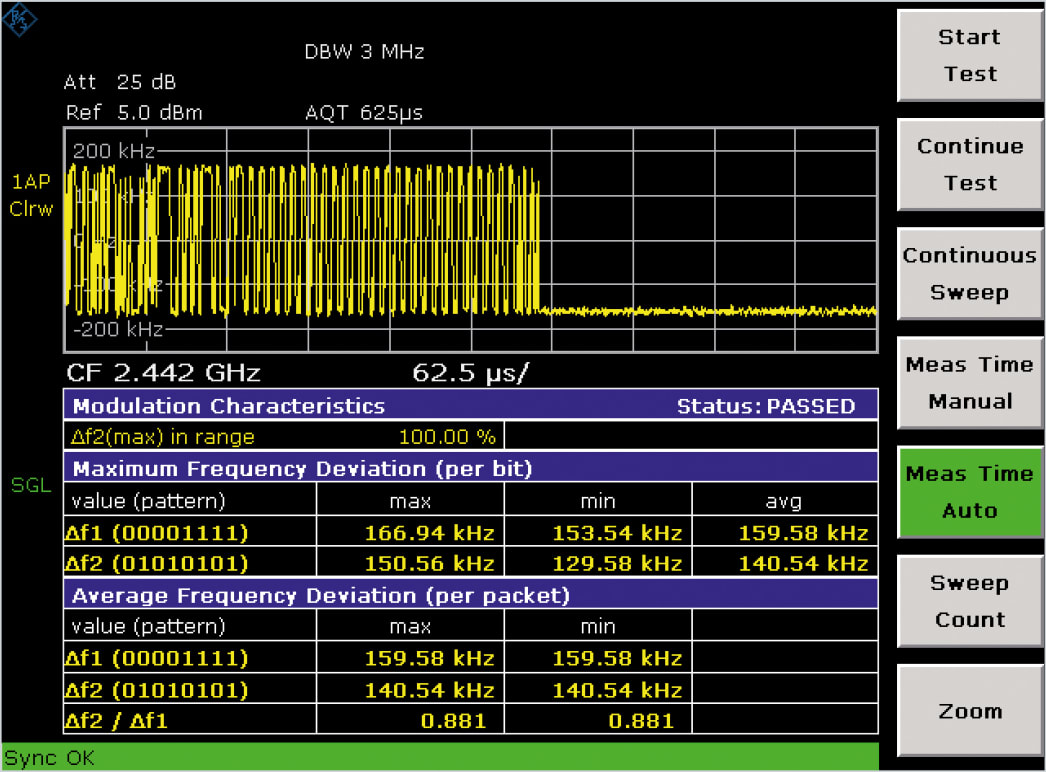Click the 62.5 µs/ time scale label

[x=470, y=372]
